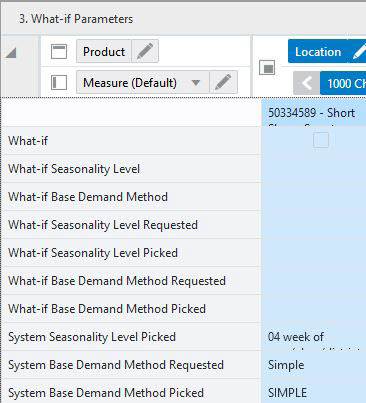Select the What-if Seasonality Level row label
The width and height of the screenshot is (366, 403).
click(x=74, y=169)
